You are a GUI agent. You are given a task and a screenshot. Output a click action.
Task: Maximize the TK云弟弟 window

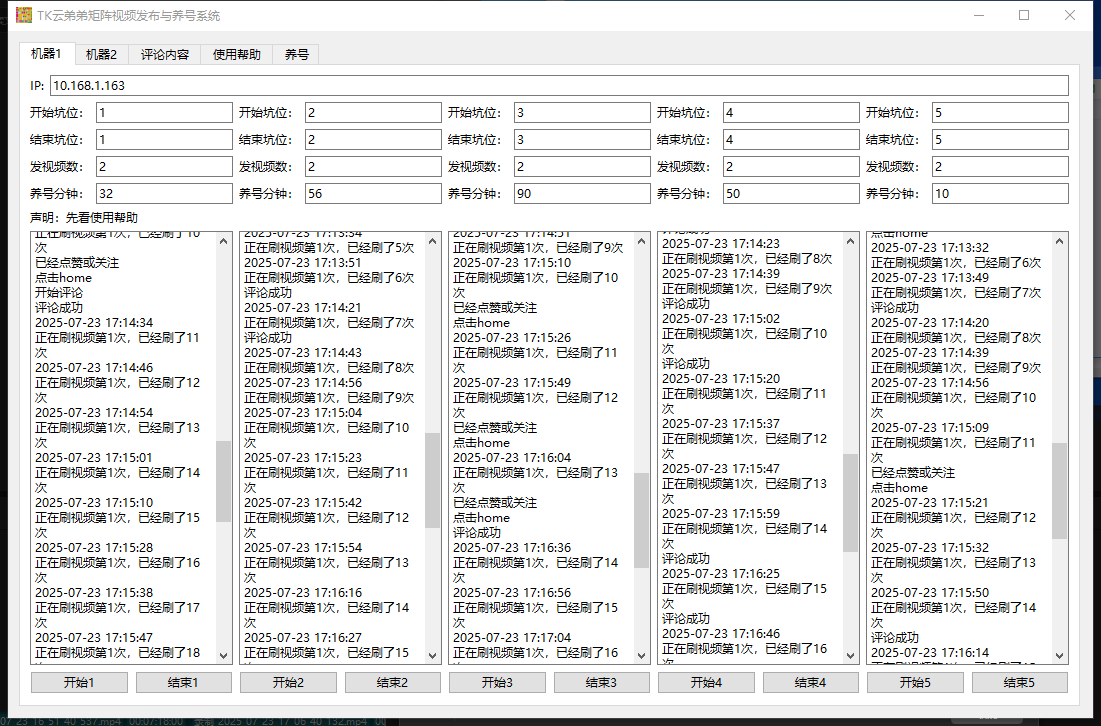[x=1024, y=15]
